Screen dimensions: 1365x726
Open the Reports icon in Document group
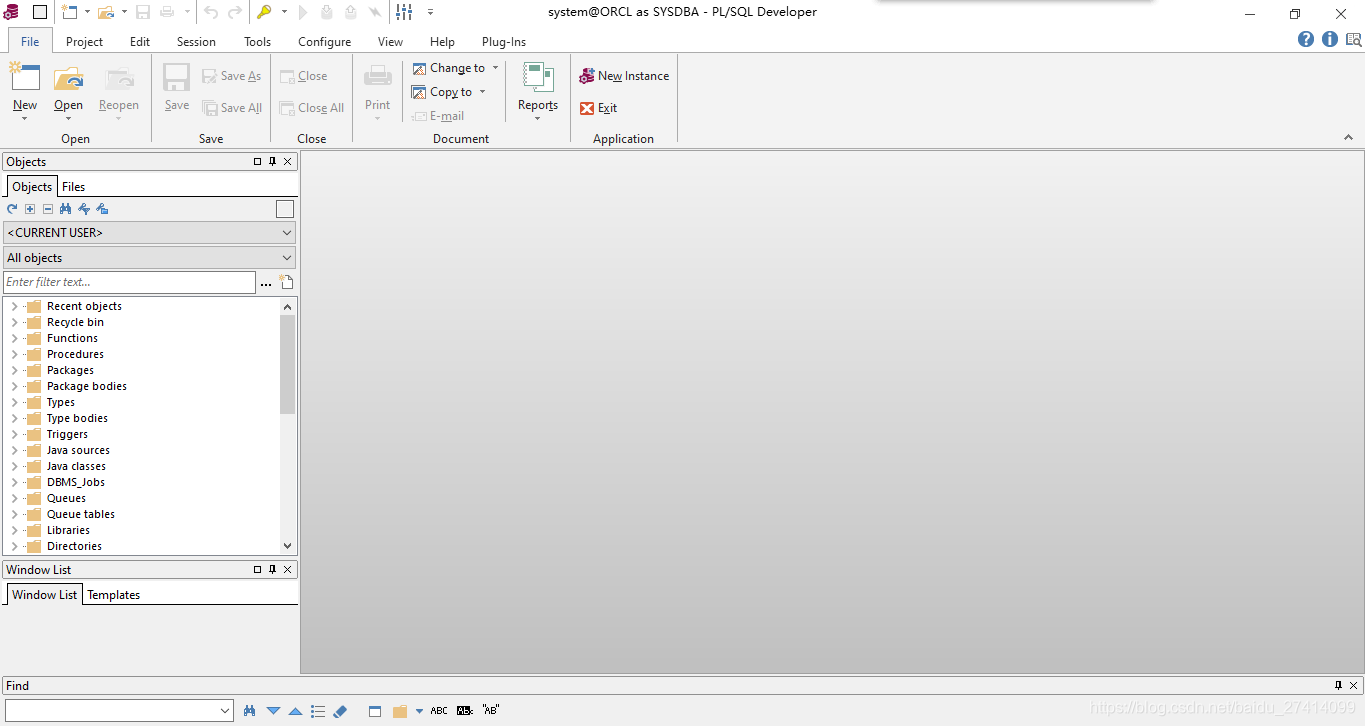pos(538,78)
